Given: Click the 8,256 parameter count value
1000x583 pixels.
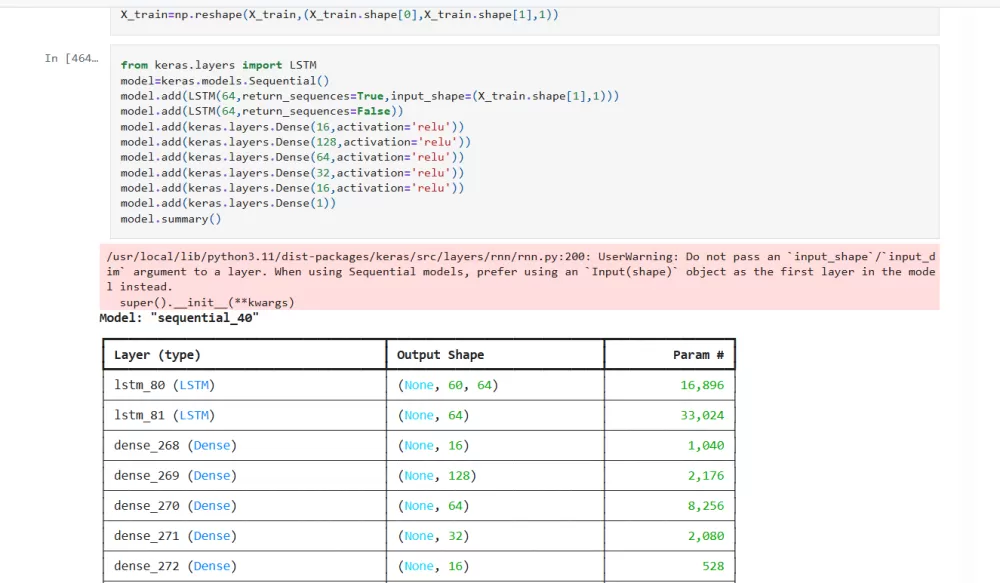Looking at the screenshot, I should 705,506.
